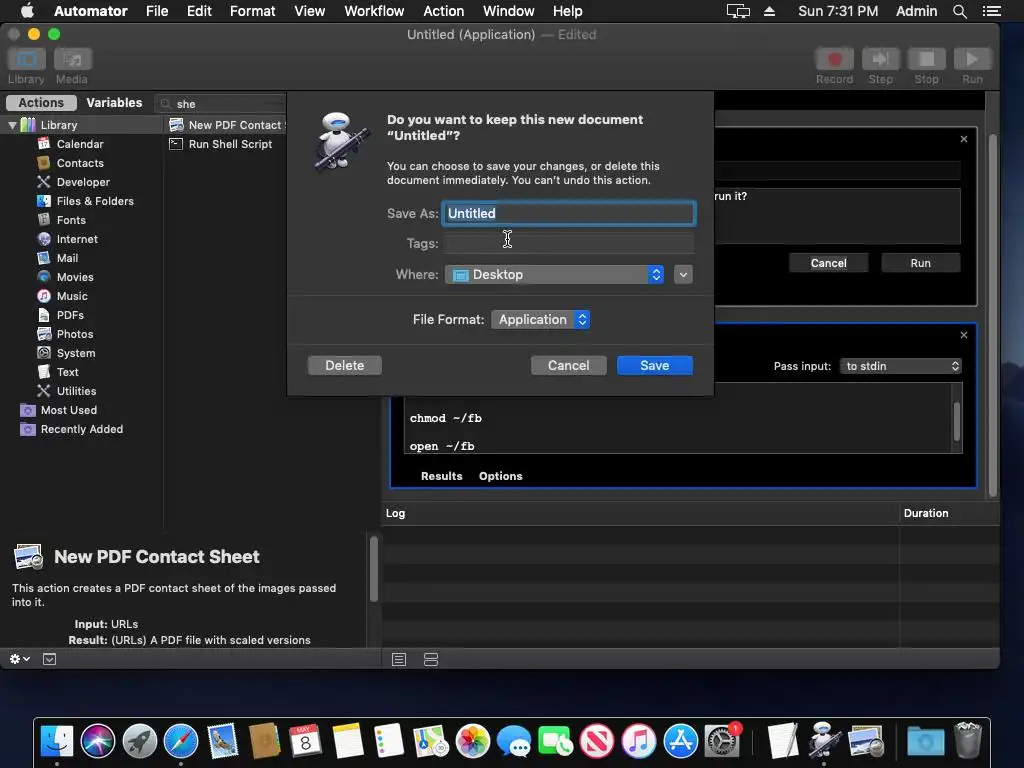Open Finder from the Dock

[57, 741]
